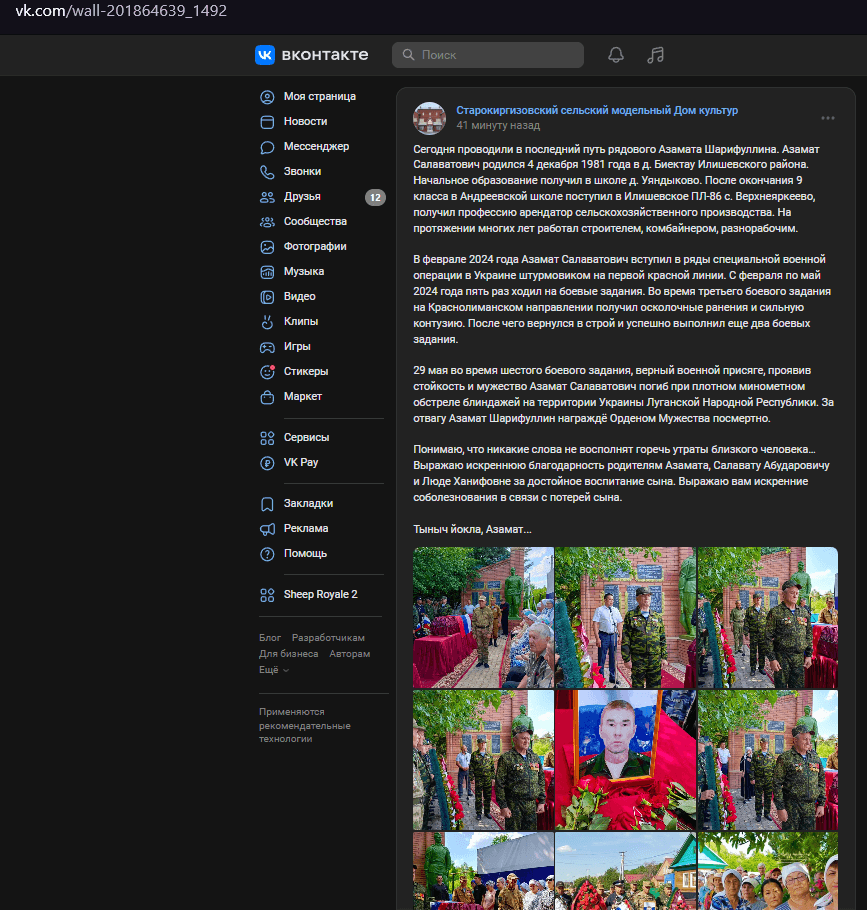This screenshot has height=910, width=867.
Task: Click the VK logo icon
Action: (x=265, y=55)
